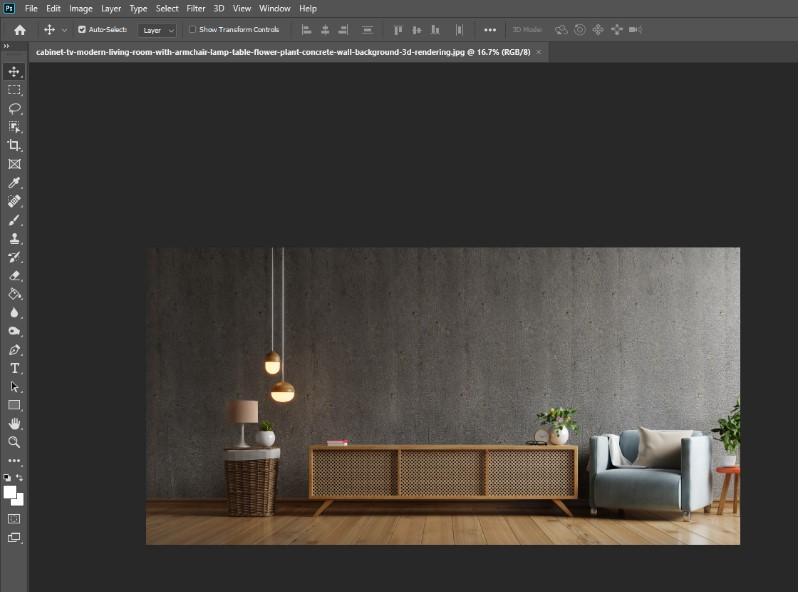Click the 3D roll icon
Viewport: 799px width, 592px height.
(x=579, y=30)
